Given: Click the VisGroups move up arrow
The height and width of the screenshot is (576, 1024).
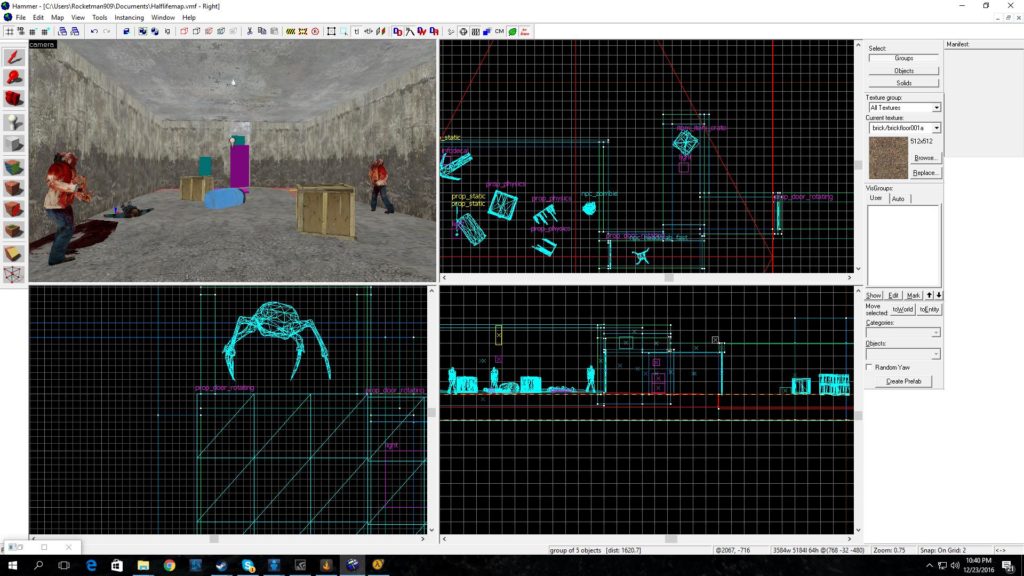Looking at the screenshot, I should point(929,295).
